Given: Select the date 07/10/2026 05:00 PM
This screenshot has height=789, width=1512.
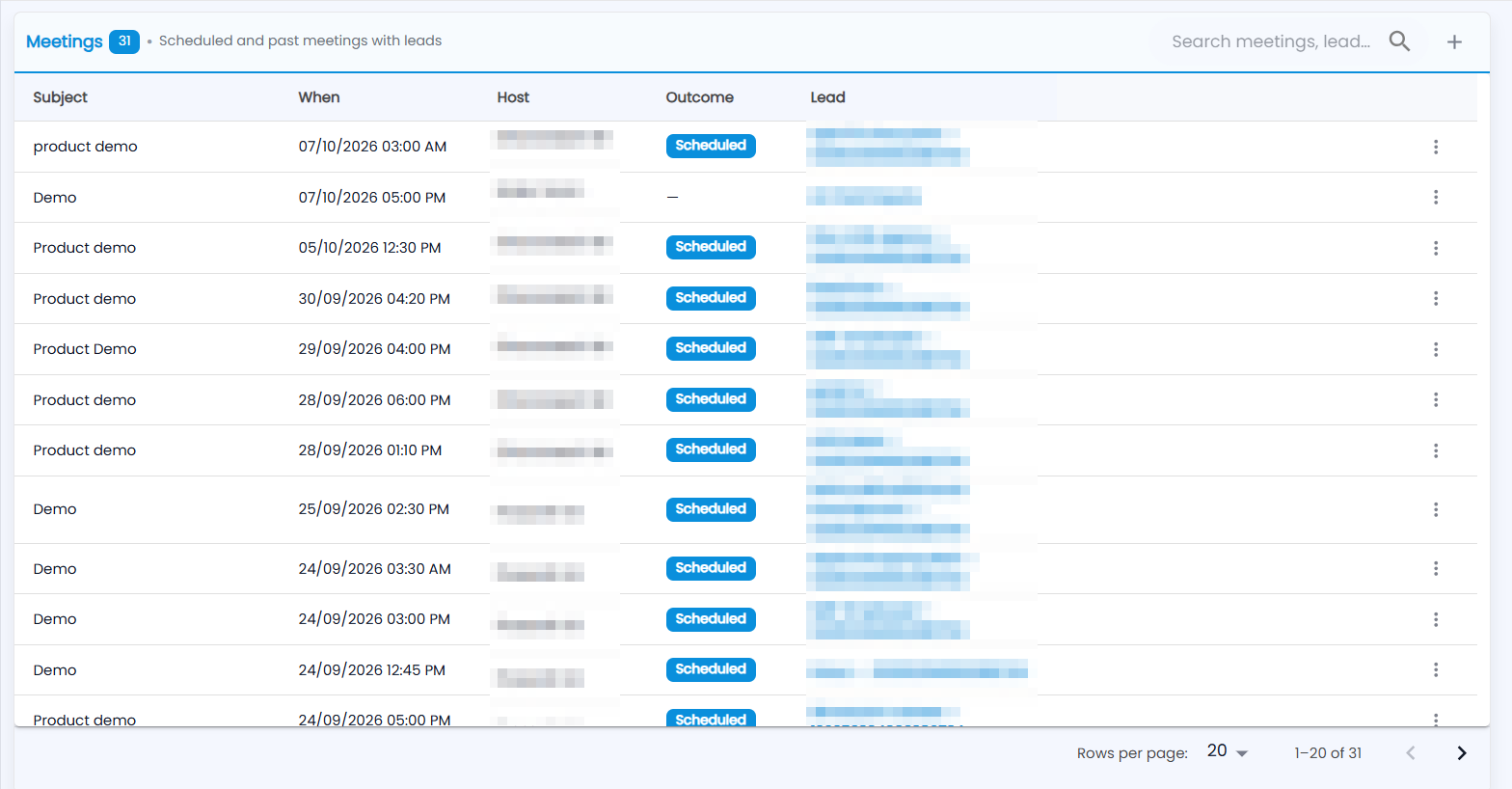Looking at the screenshot, I should pos(372,198).
